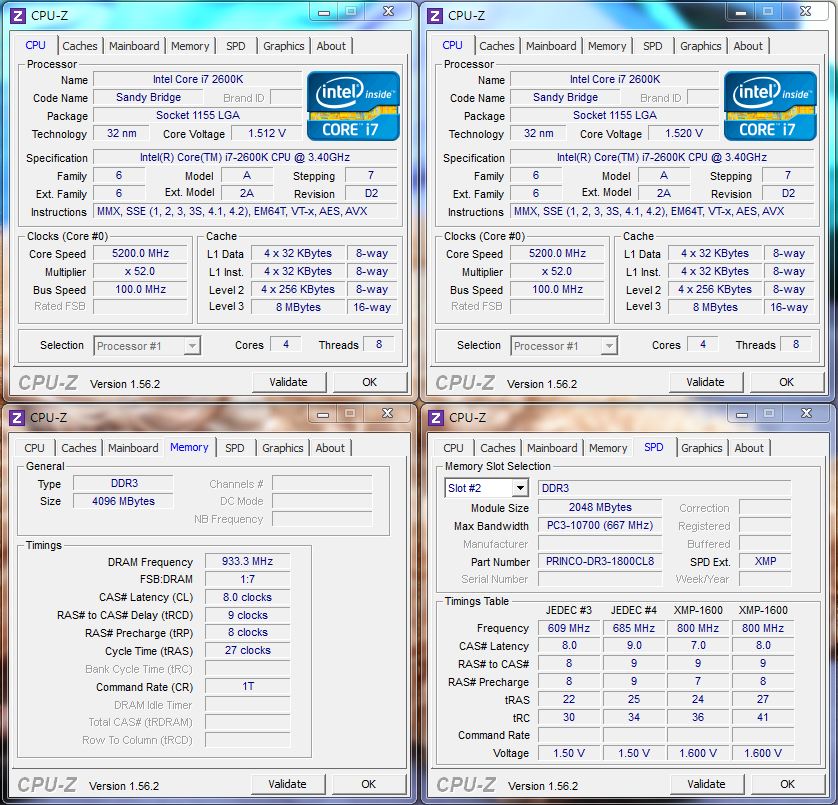The width and height of the screenshot is (838, 805).
Task: Switch to CPU tab in the SPD-tab window
Action: (x=453, y=448)
